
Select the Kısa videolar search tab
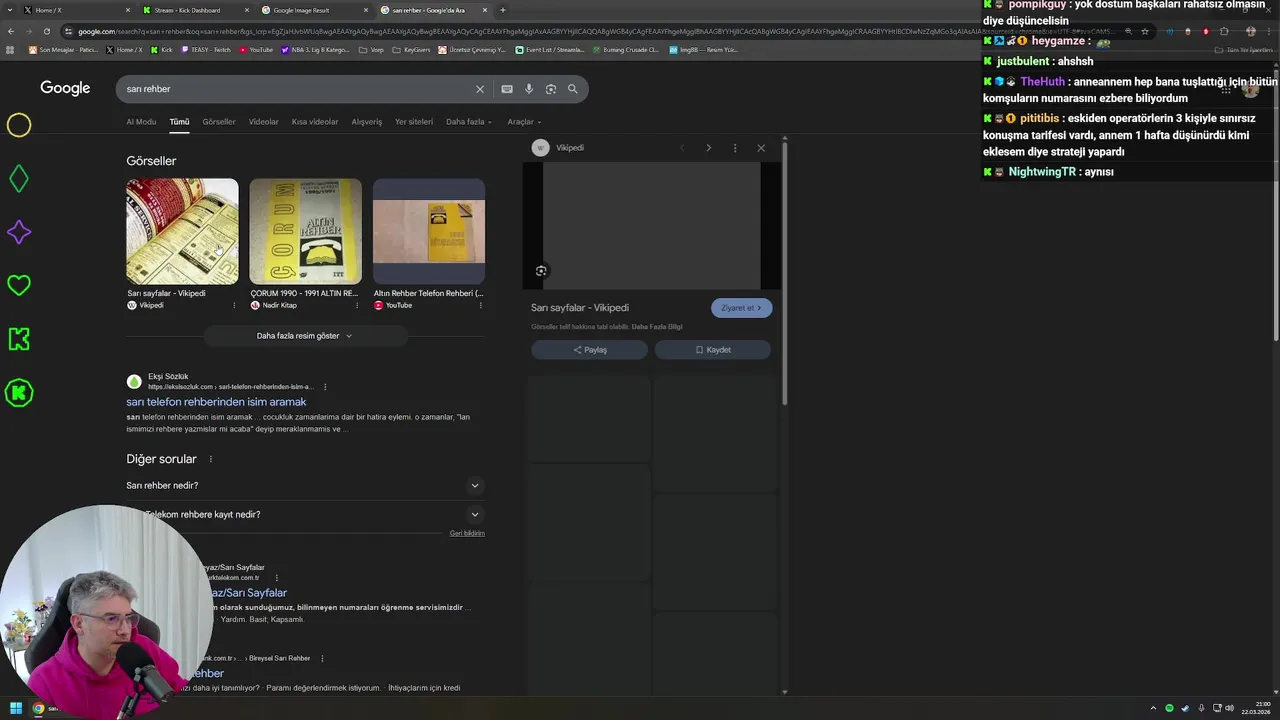pos(315,122)
